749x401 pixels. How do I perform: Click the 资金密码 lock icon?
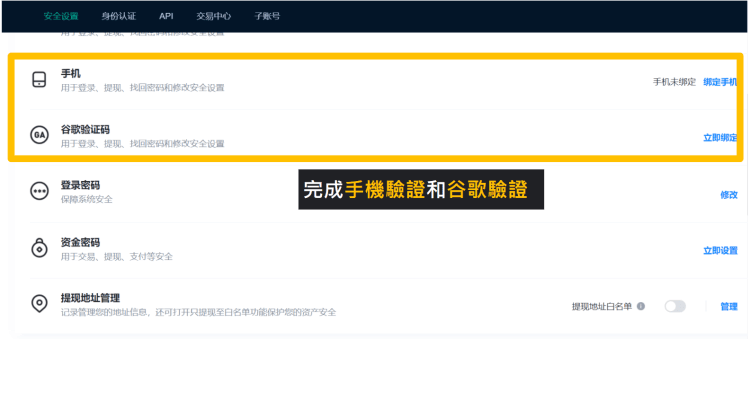point(39,248)
